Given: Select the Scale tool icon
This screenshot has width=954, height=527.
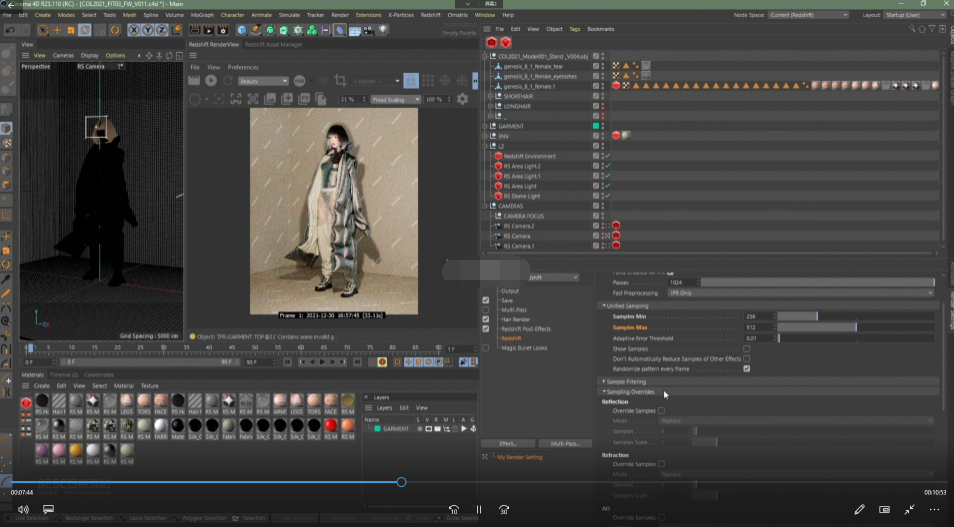Looking at the screenshot, I should pos(71,30).
